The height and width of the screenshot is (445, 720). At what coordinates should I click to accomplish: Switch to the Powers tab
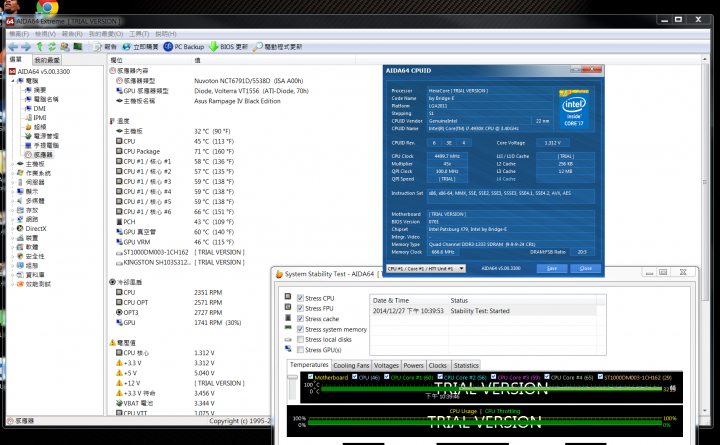click(413, 366)
